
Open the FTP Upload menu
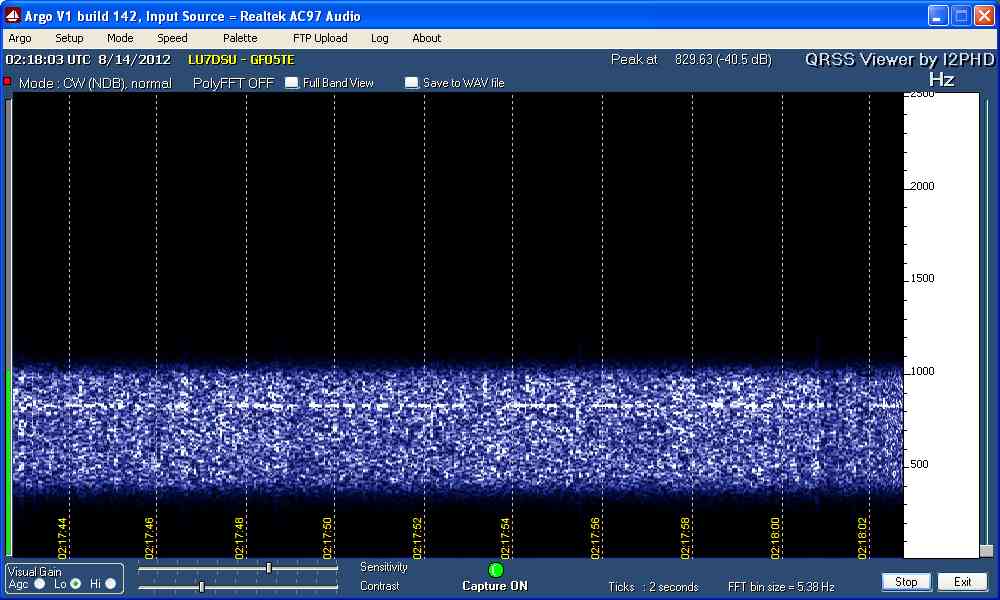pos(320,38)
